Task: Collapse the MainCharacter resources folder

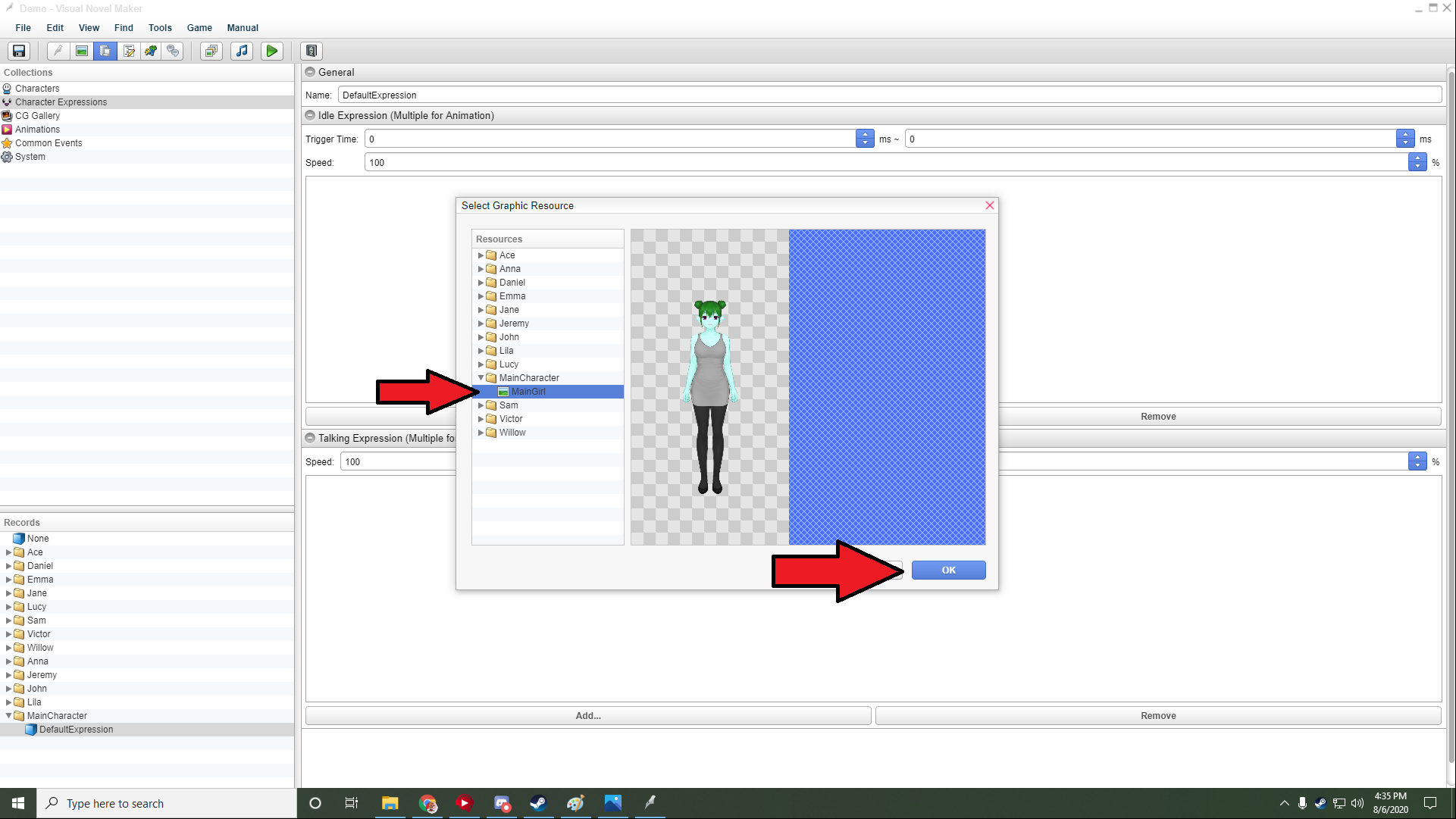Action: pyautogui.click(x=481, y=378)
